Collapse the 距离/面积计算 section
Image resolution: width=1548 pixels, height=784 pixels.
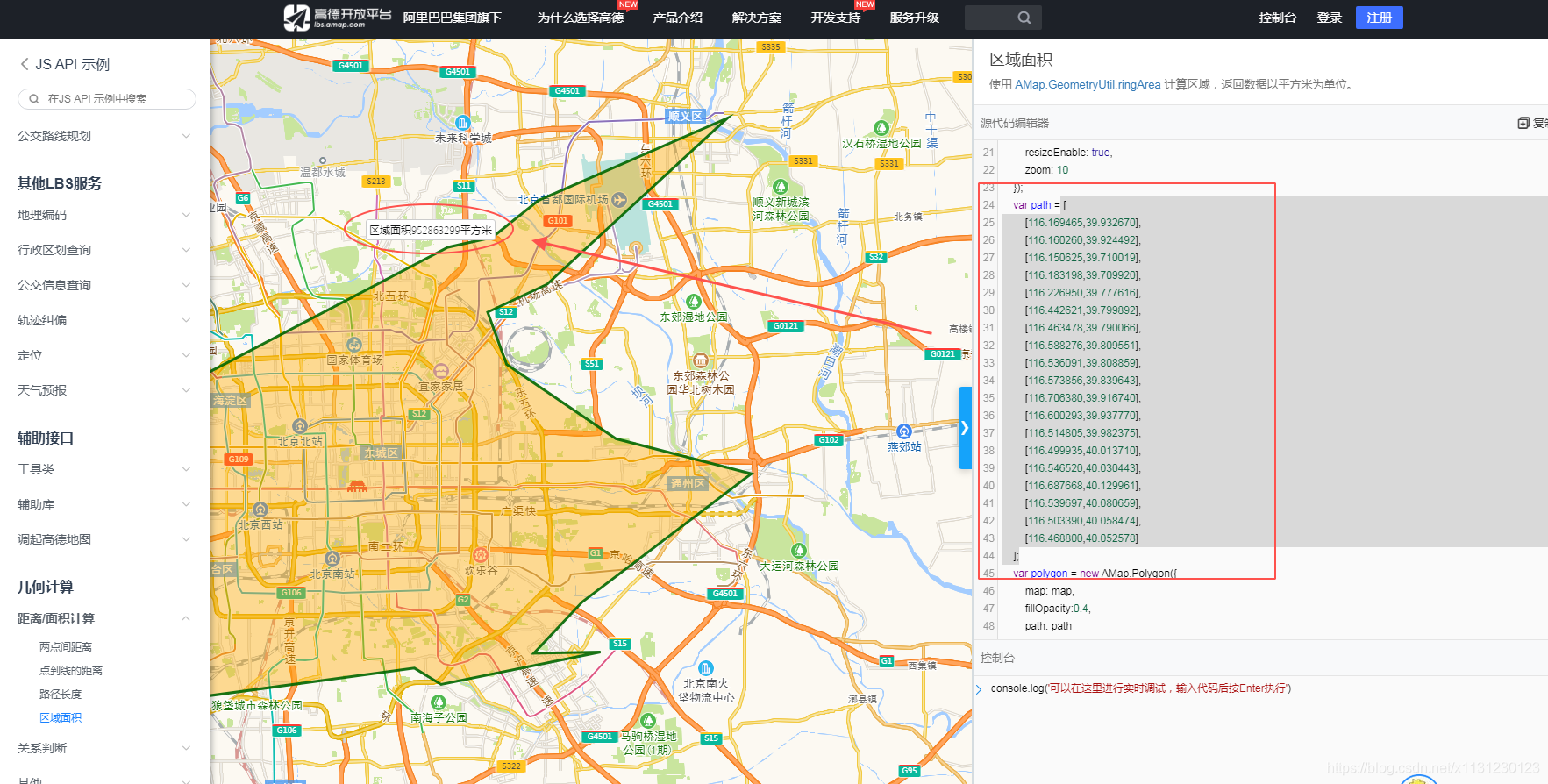(105, 618)
